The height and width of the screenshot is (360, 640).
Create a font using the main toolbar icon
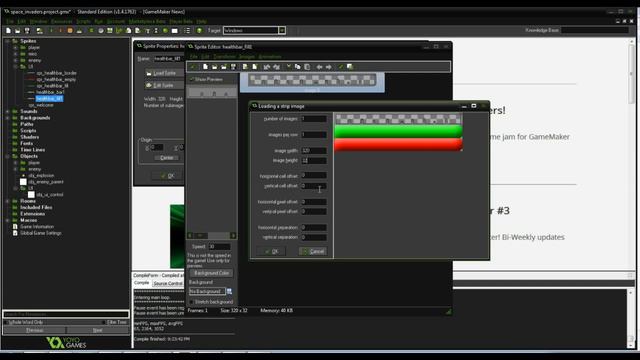147,31
